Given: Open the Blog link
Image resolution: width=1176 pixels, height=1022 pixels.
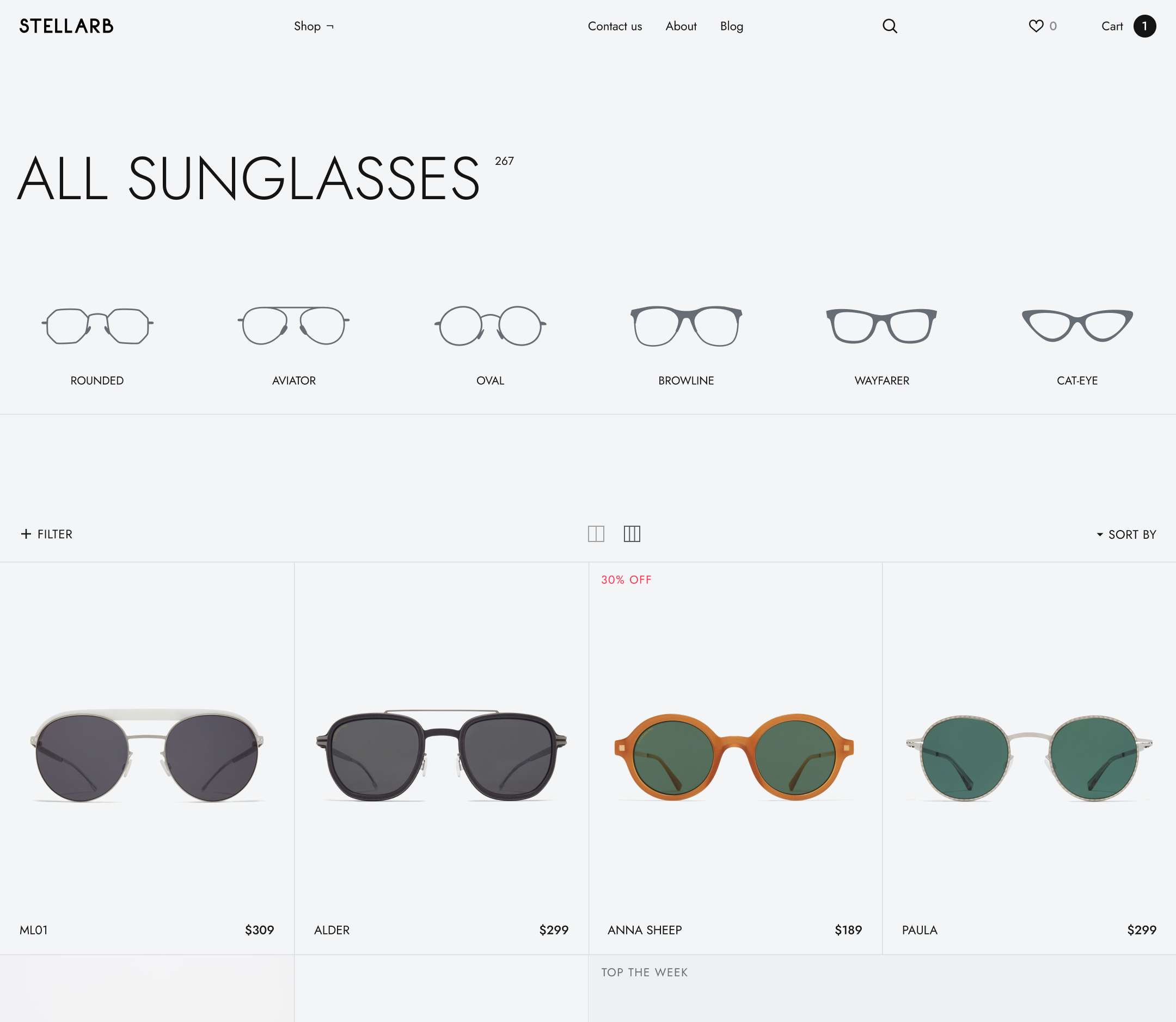Looking at the screenshot, I should 732,26.
